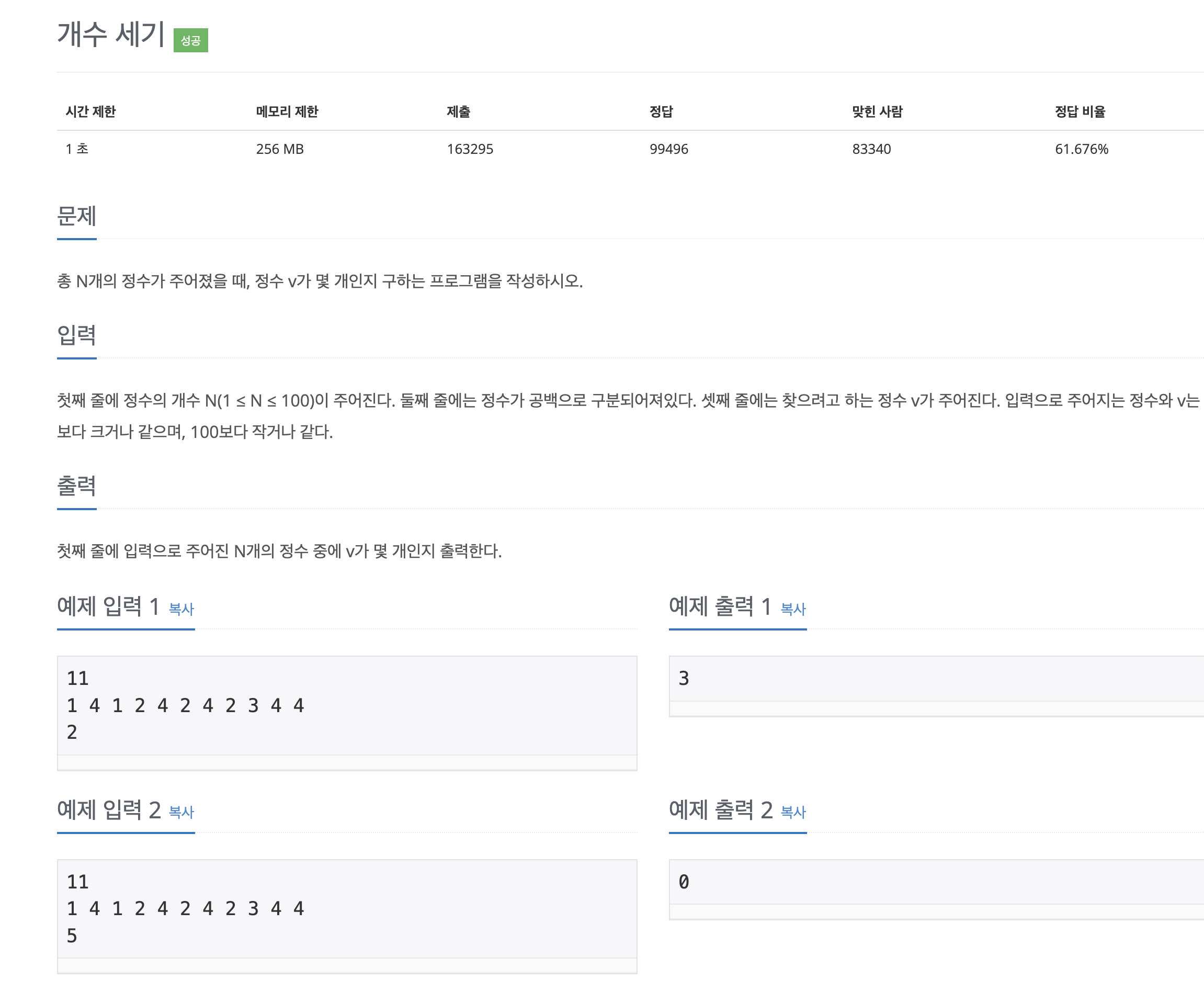
Task: Copy 예제 출력 2 with 복사 link
Action: click(792, 813)
